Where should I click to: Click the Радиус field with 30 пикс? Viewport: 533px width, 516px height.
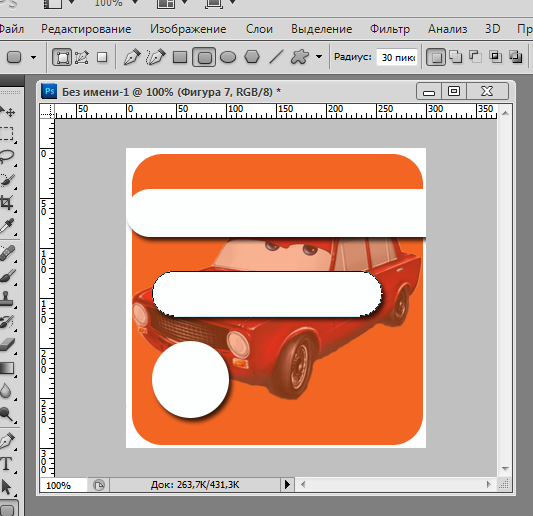point(397,57)
